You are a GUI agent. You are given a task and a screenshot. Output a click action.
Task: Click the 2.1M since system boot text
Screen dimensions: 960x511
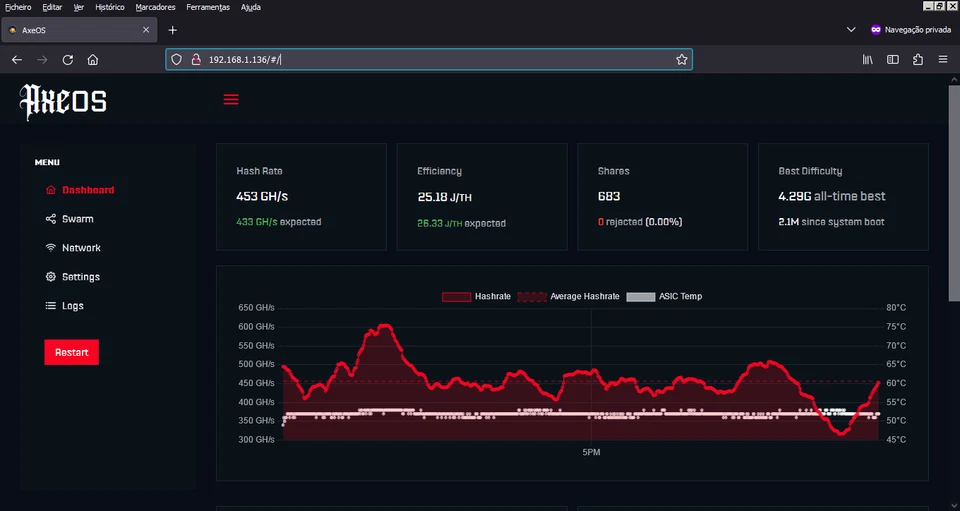point(831,222)
